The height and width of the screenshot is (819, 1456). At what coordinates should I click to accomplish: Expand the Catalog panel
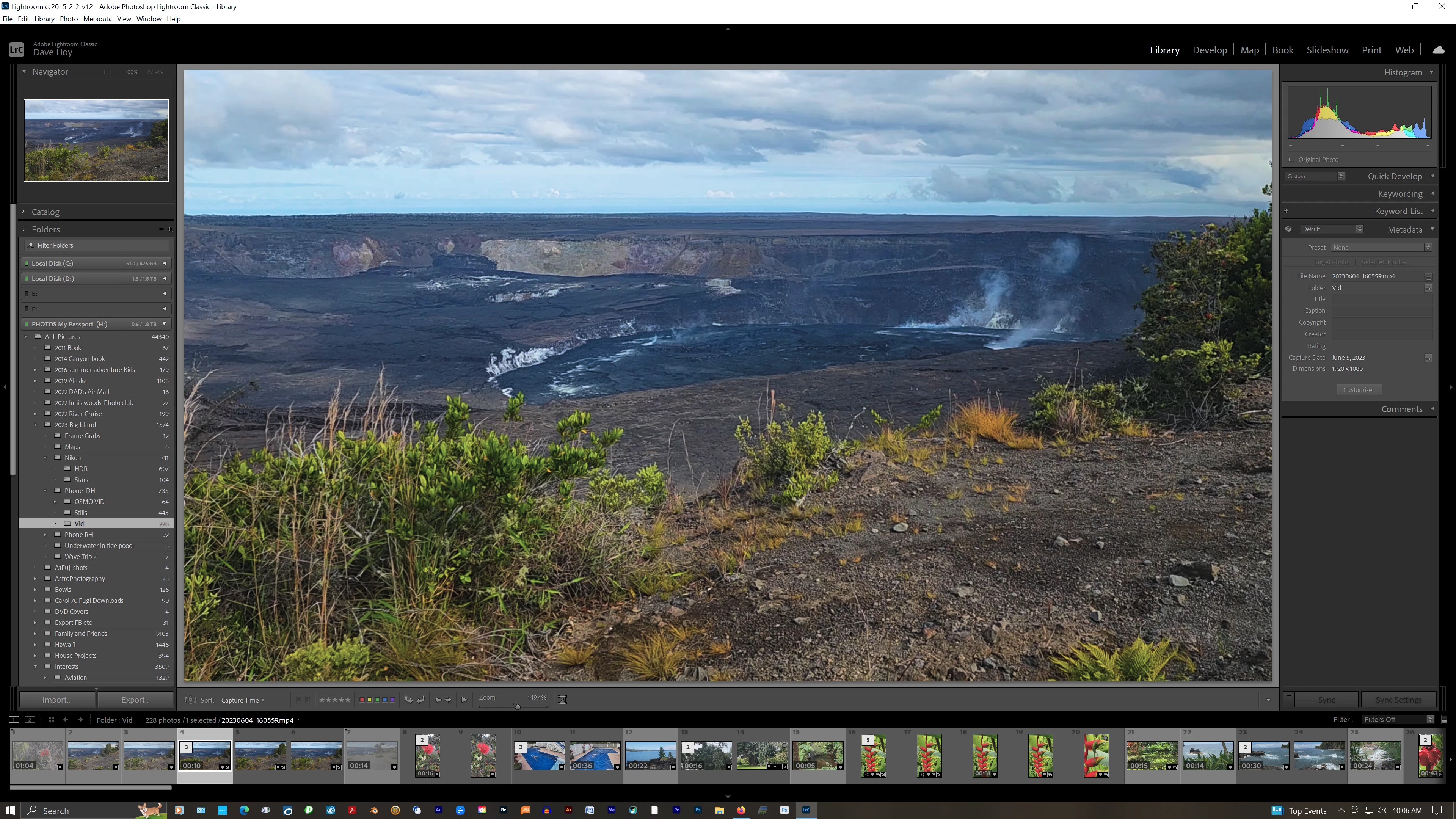click(45, 212)
